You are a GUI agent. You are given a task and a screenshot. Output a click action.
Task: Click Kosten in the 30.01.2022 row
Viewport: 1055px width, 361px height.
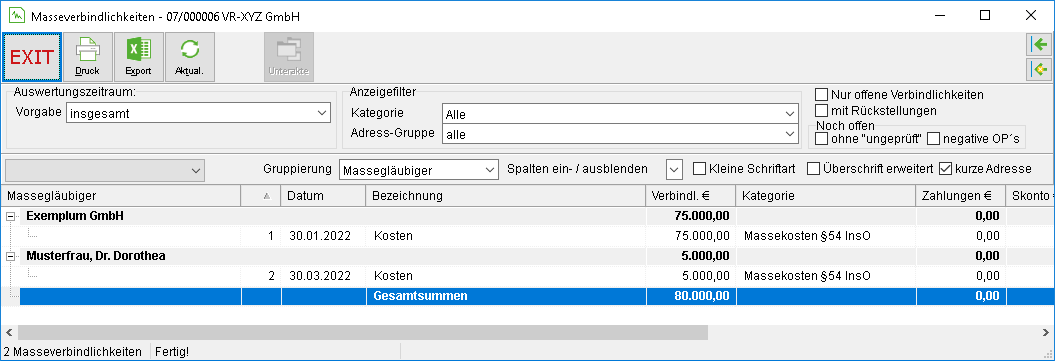(393, 236)
